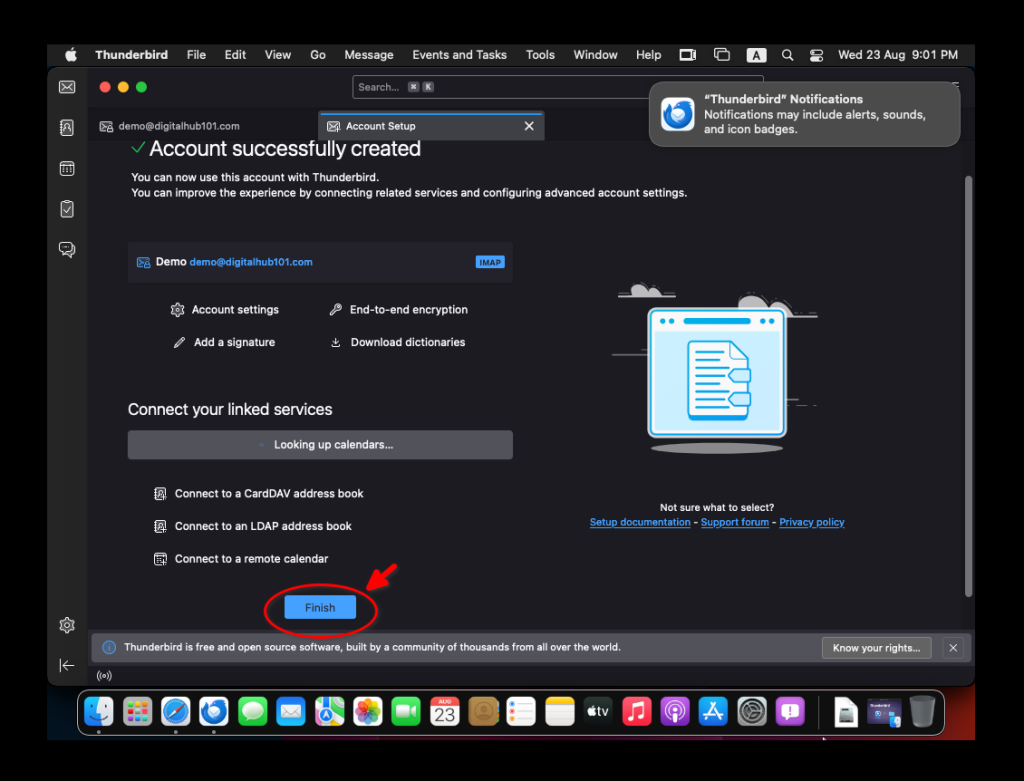The width and height of the screenshot is (1024, 781).
Task: Open Calendar app showing 23 in dock
Action: [x=445, y=711]
